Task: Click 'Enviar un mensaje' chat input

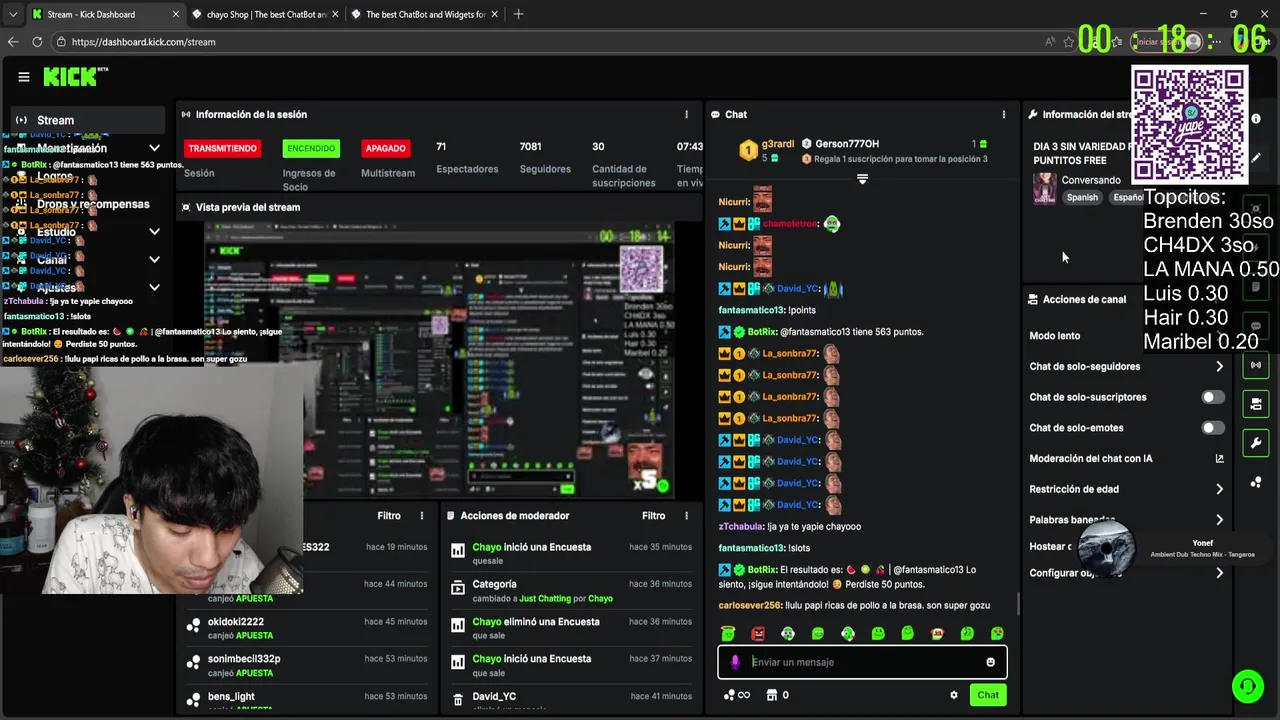Action: tap(862, 662)
